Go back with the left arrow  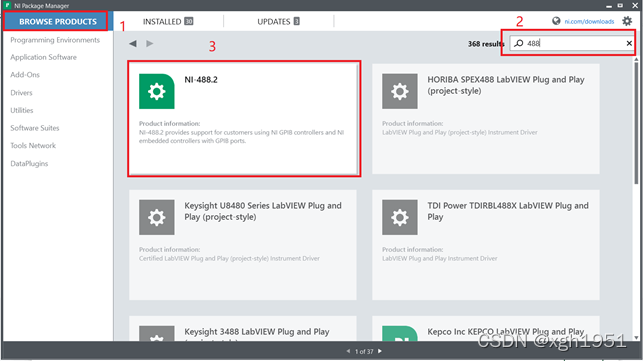coord(133,43)
